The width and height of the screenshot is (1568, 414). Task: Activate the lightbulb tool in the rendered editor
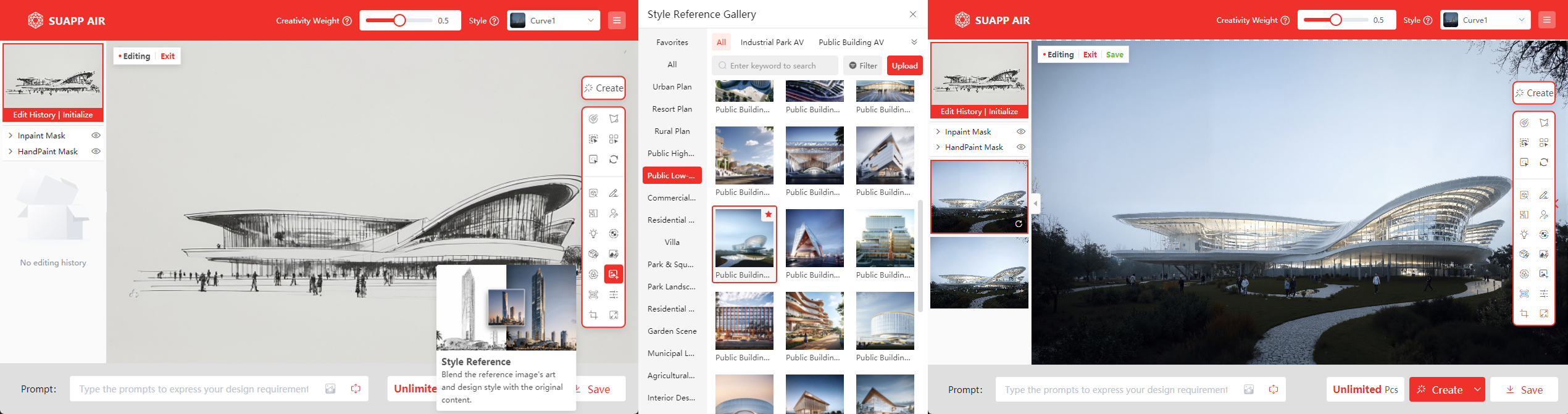[1524, 234]
